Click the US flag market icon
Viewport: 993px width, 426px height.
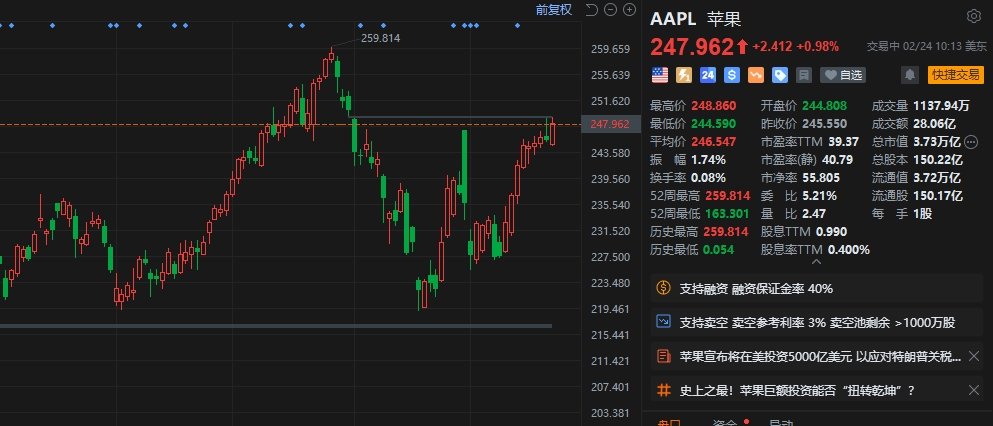click(x=660, y=75)
